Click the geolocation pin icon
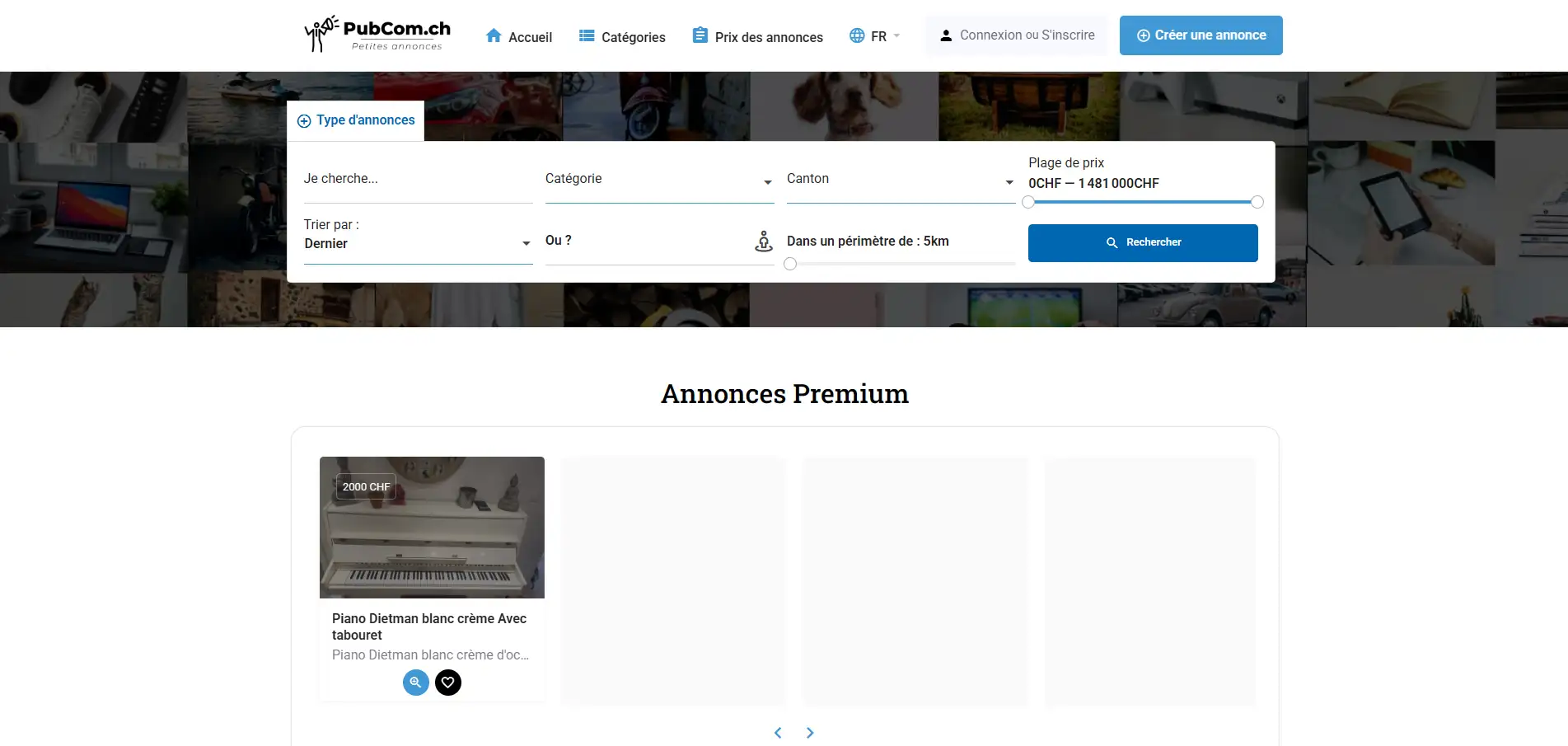This screenshot has width=1568, height=746. [764, 242]
